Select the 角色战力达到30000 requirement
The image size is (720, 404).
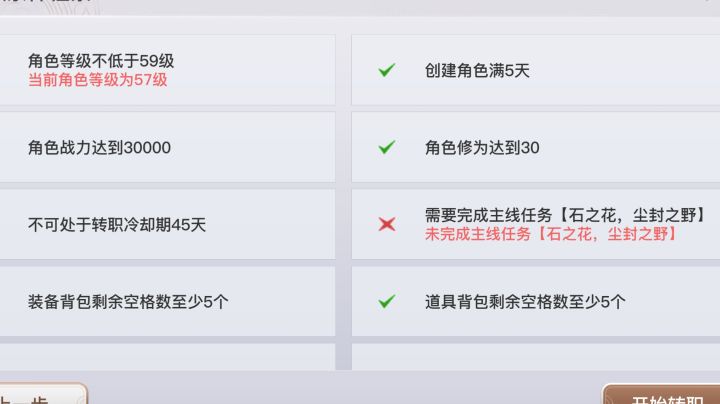pyautogui.click(x=100, y=147)
